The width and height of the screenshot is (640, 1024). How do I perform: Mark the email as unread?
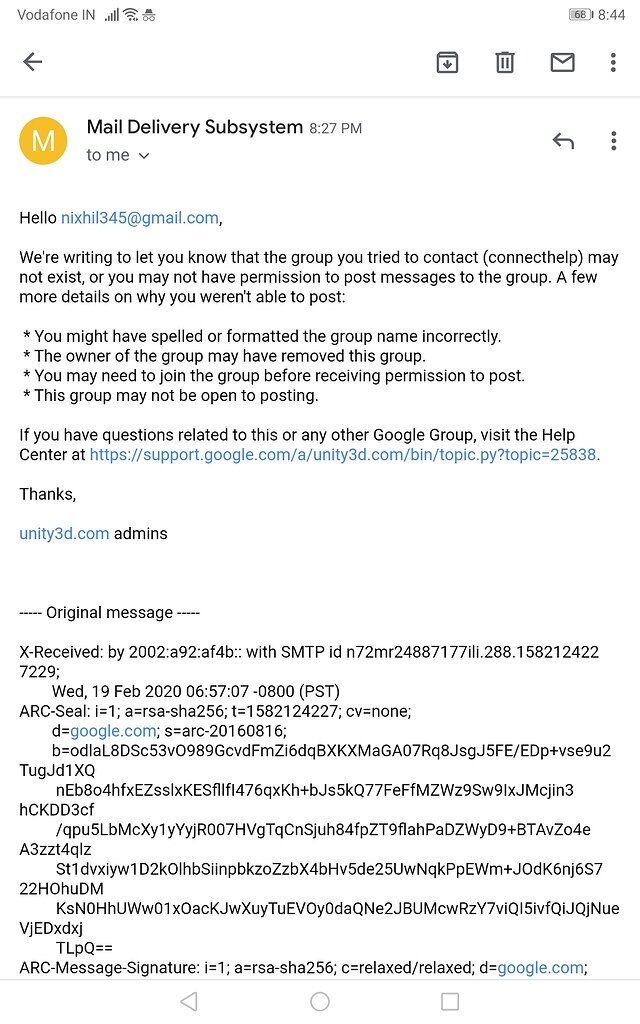(x=562, y=62)
